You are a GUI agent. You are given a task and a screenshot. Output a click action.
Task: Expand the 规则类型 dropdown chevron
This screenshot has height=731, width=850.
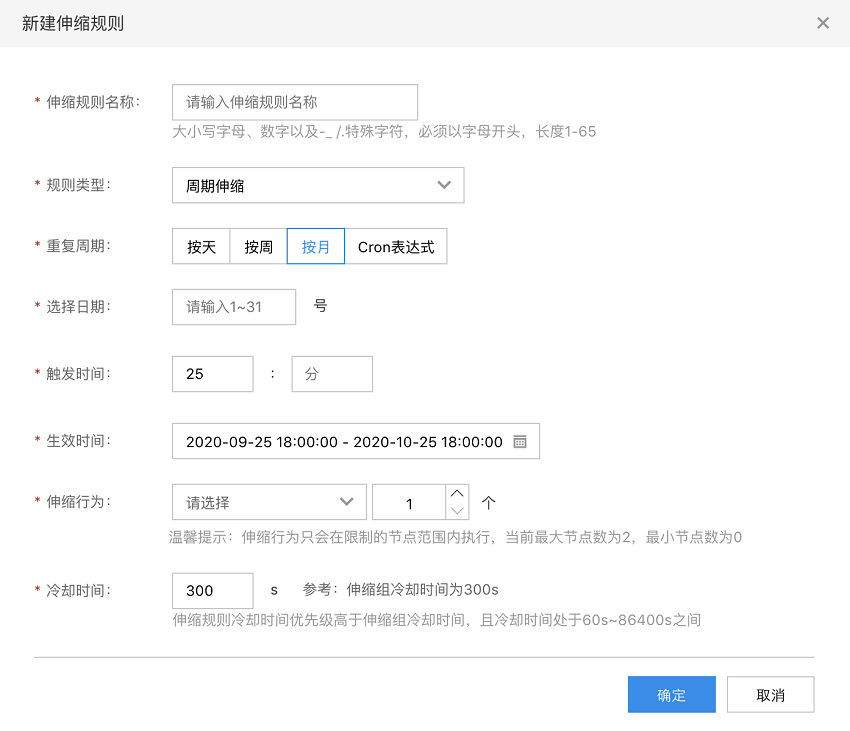click(x=444, y=185)
